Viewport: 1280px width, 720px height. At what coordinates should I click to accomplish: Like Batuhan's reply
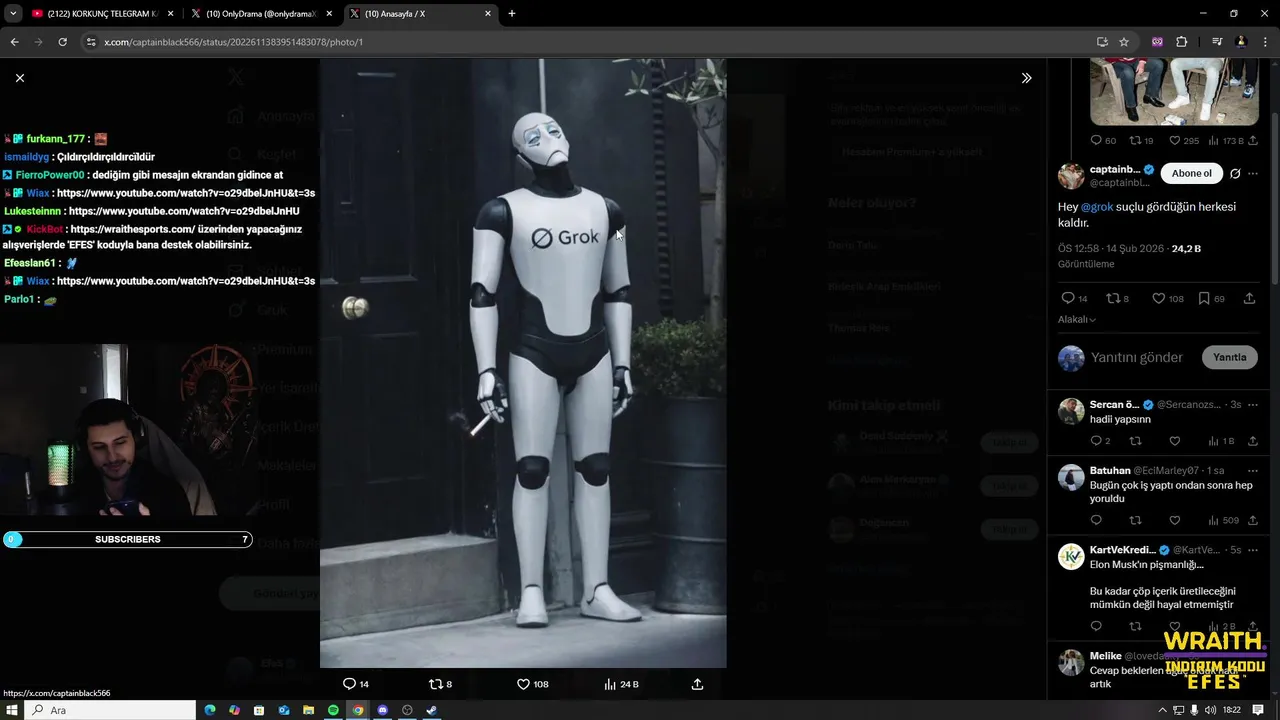coord(1175,520)
